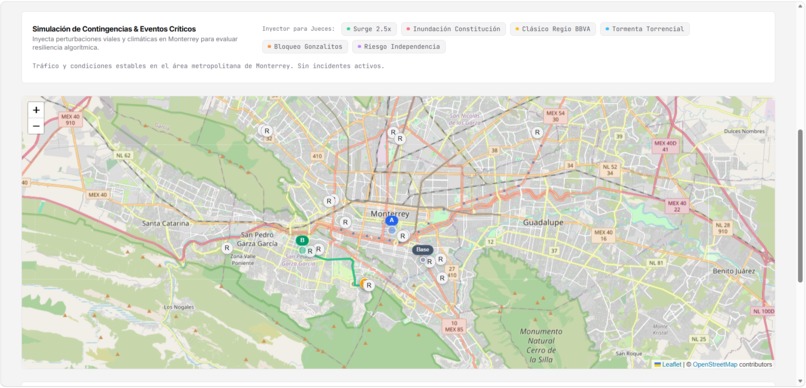Open the OpenStreetMap contributors link

715,364
